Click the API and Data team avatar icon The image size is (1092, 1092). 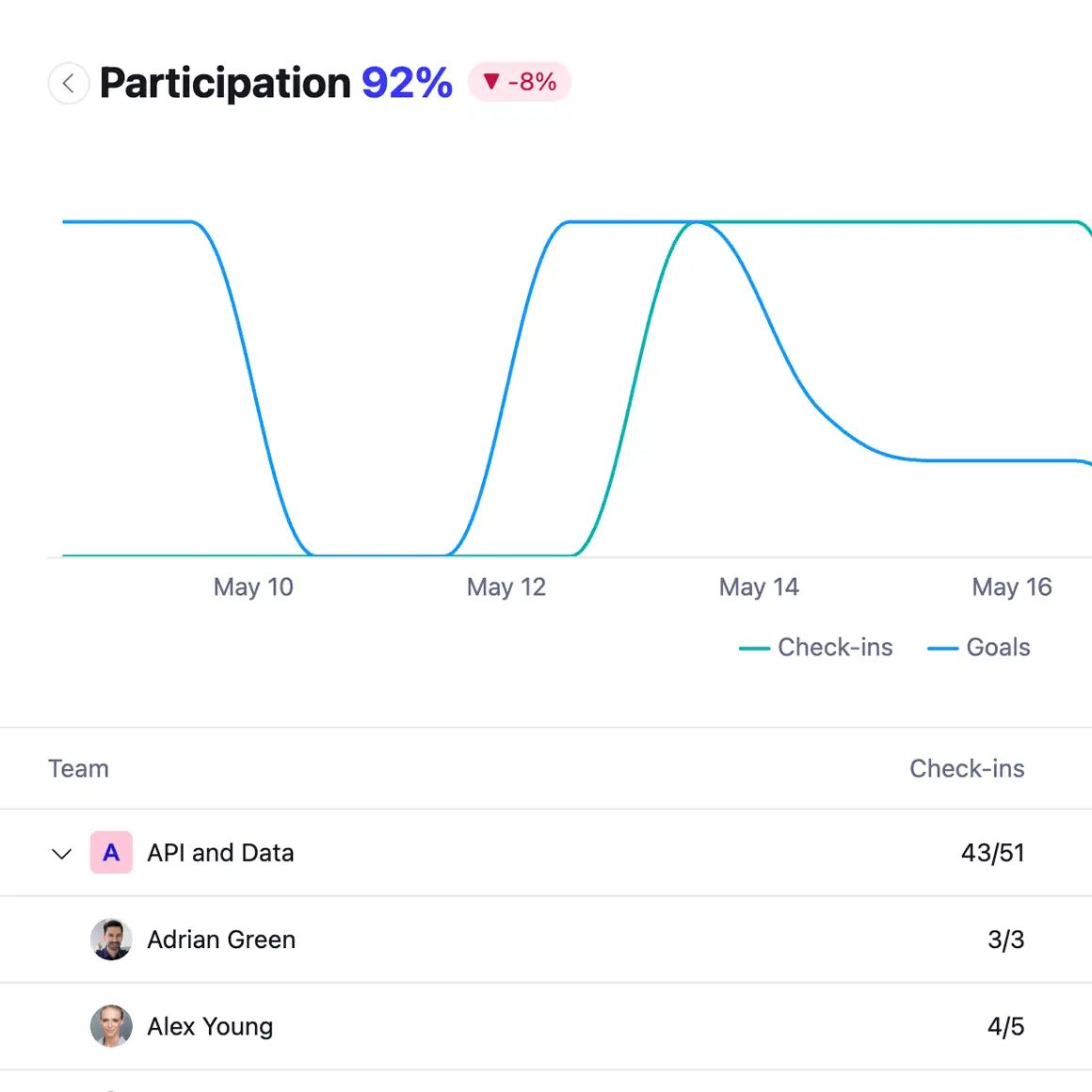[111, 853]
